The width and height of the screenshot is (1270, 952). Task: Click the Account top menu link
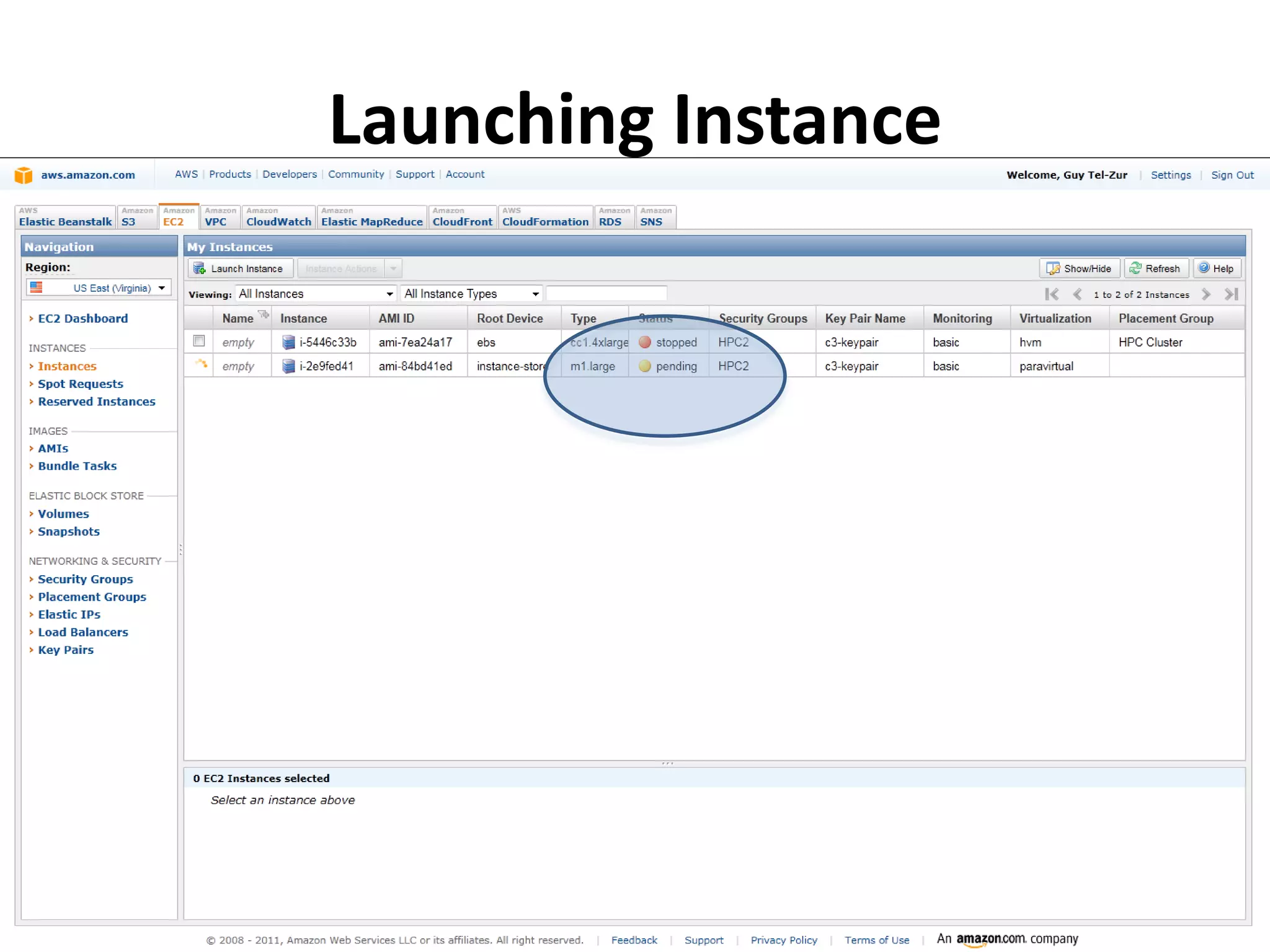(465, 174)
